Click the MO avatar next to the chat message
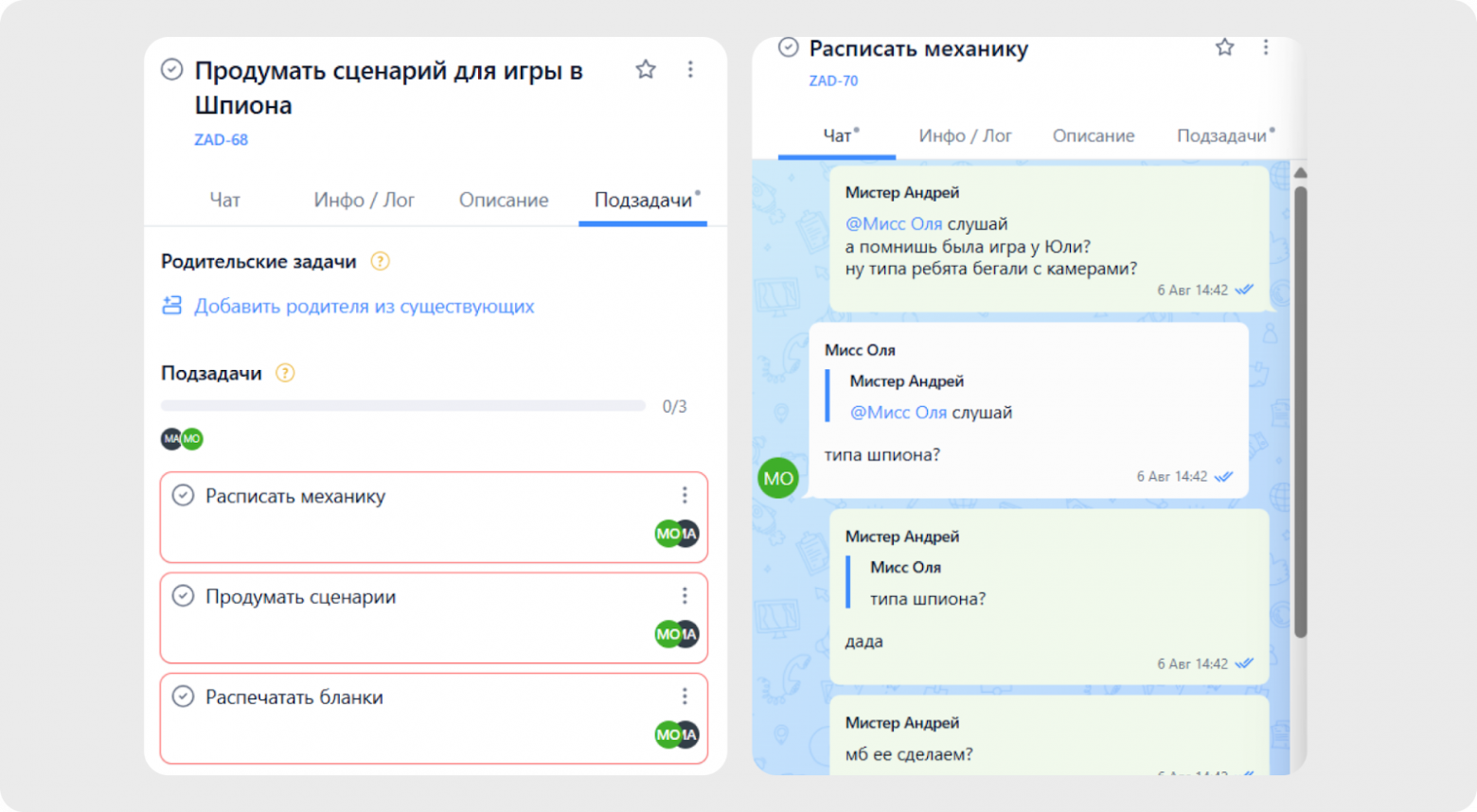Viewport: 1477px width, 812px height. coord(776,478)
